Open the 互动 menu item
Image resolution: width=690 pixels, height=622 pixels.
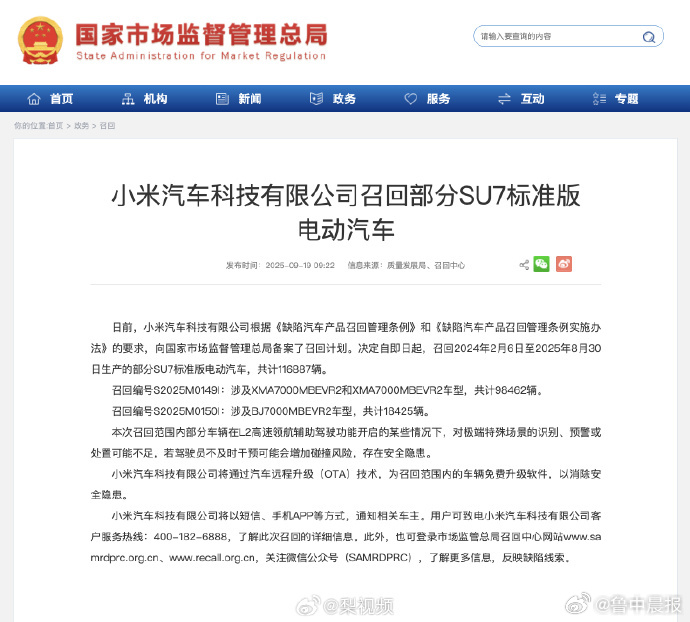coord(532,99)
